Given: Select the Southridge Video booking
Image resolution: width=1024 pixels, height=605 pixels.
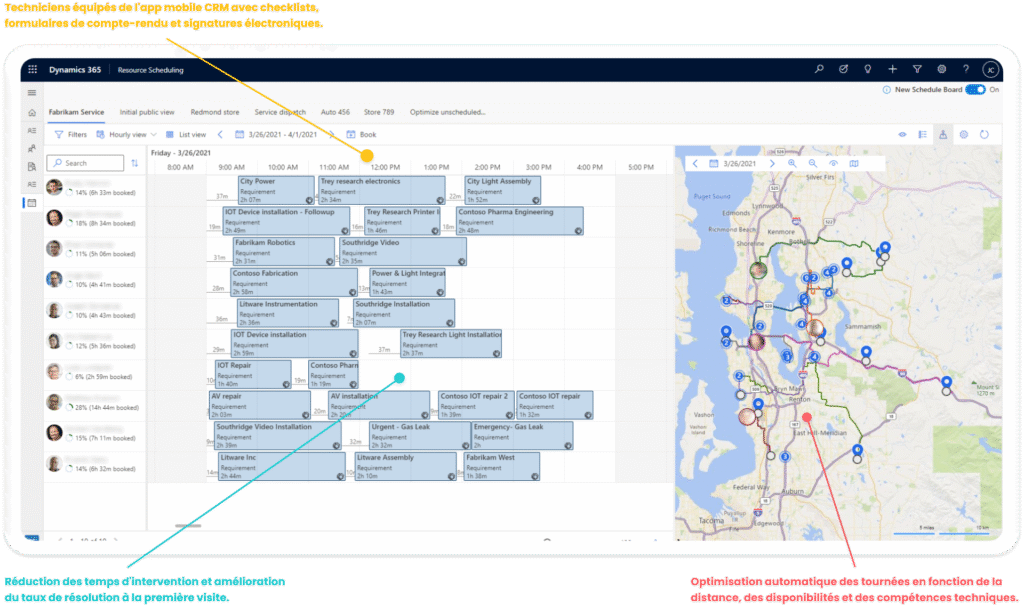Looking at the screenshot, I should click(403, 252).
